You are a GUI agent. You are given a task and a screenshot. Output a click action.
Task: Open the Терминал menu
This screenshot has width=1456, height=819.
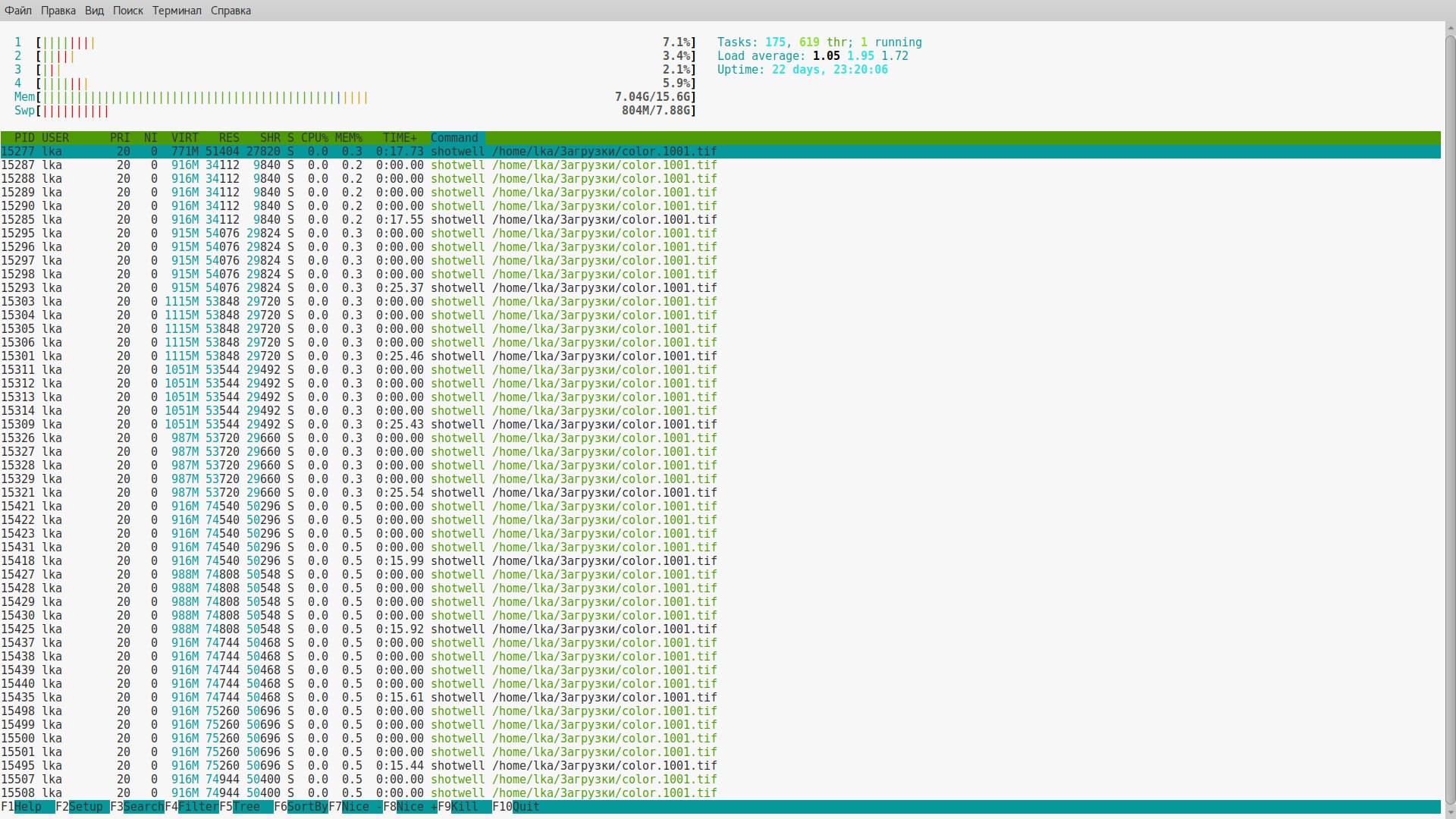177,11
